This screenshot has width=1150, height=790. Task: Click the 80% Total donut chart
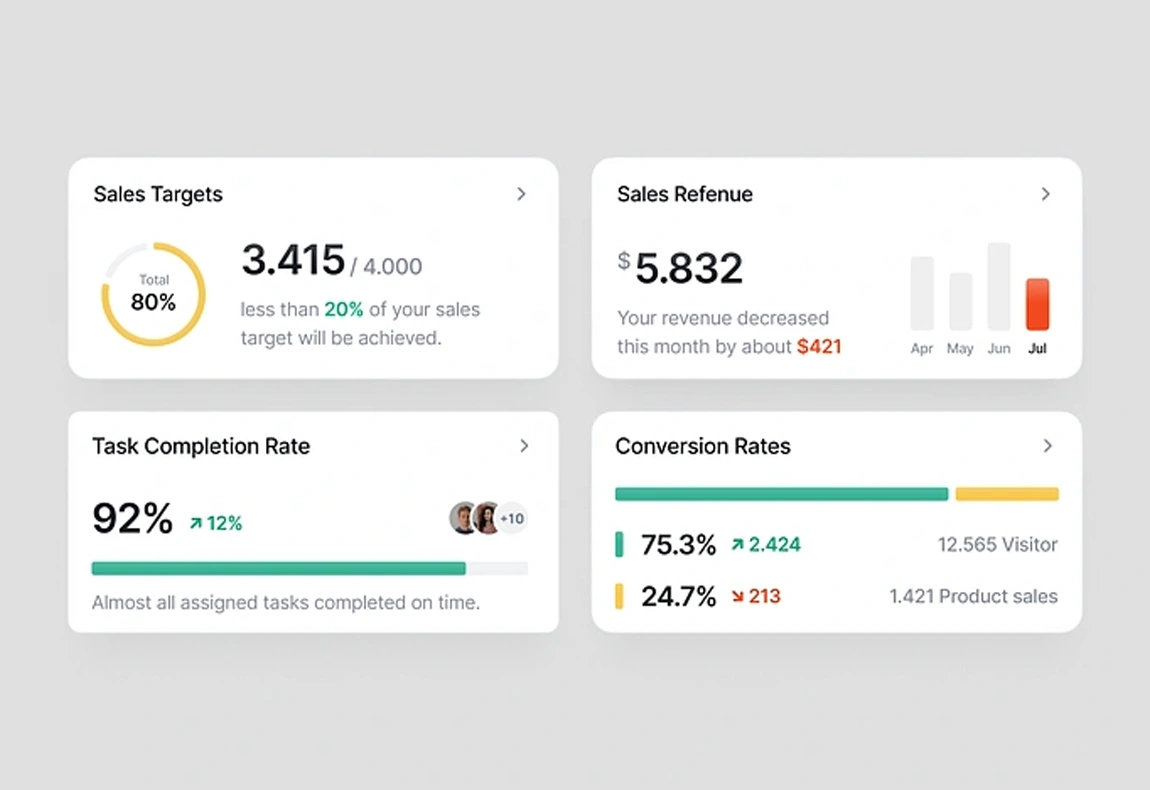(153, 294)
